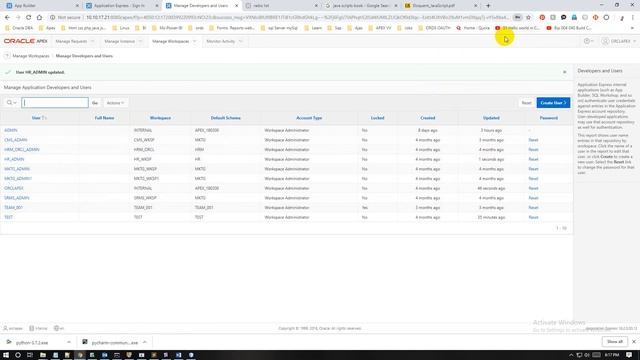Click the Oracle APEX logo
This screenshot has height=360, width=640.
point(26,41)
